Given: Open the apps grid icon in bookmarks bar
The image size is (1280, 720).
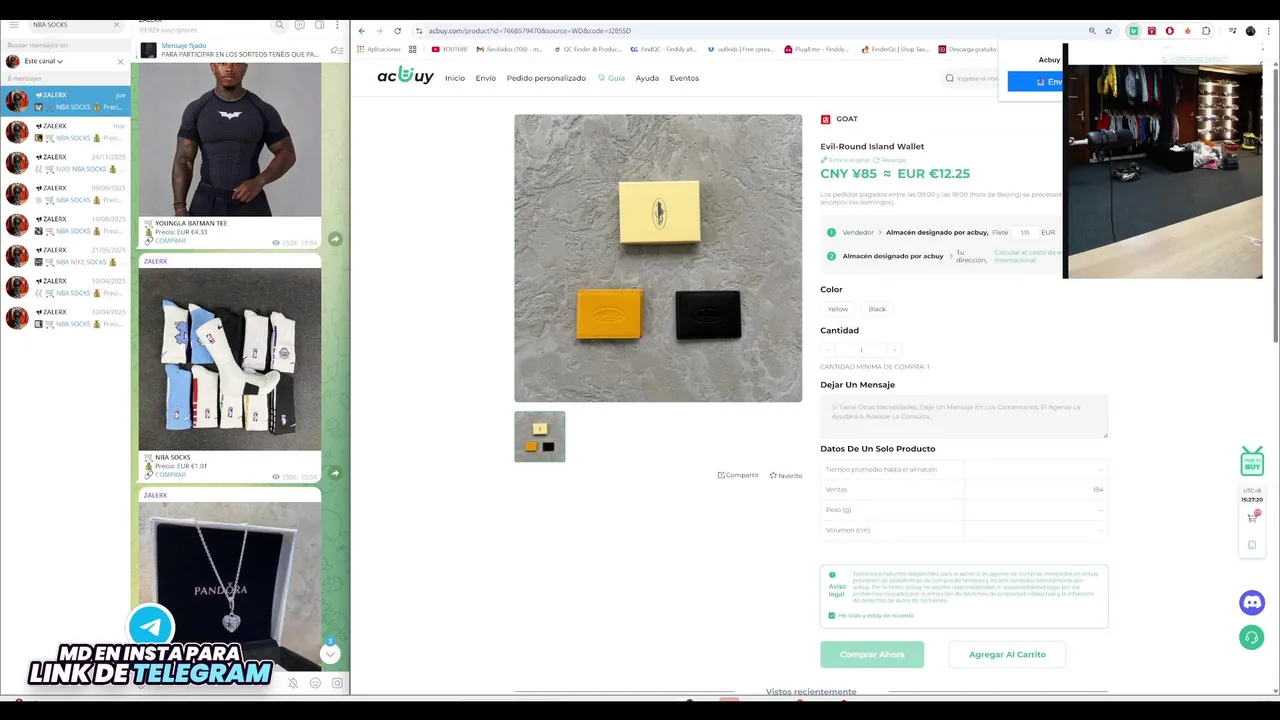Looking at the screenshot, I should 412,49.
